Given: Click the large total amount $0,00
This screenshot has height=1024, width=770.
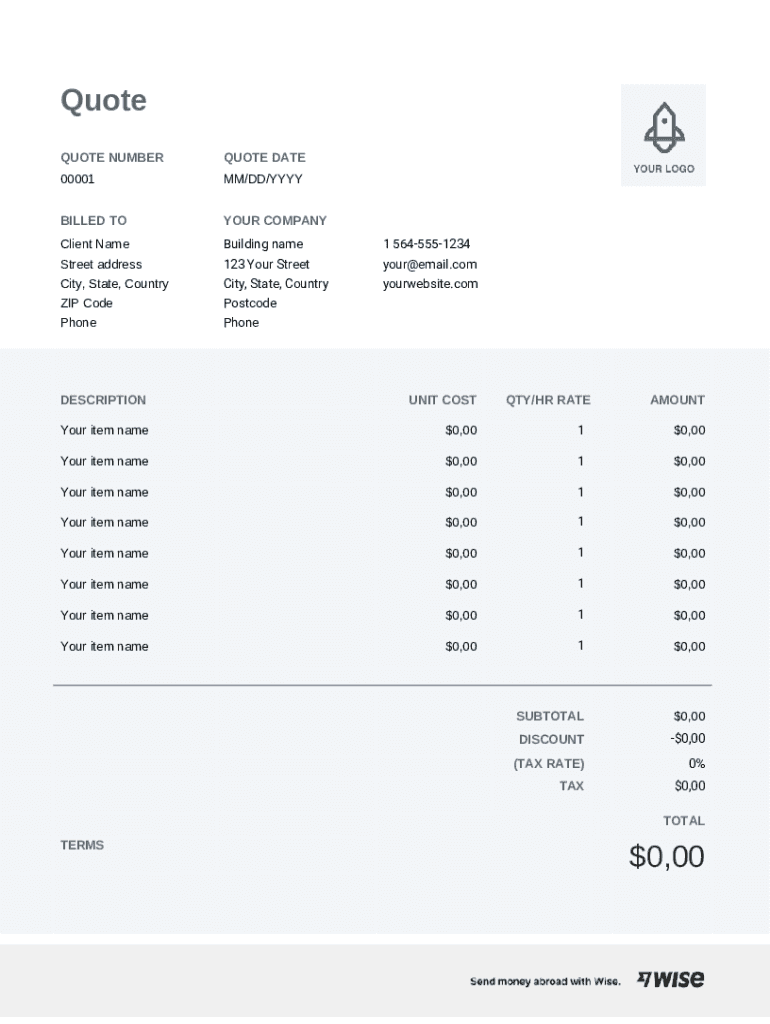Looking at the screenshot, I should 667,856.
